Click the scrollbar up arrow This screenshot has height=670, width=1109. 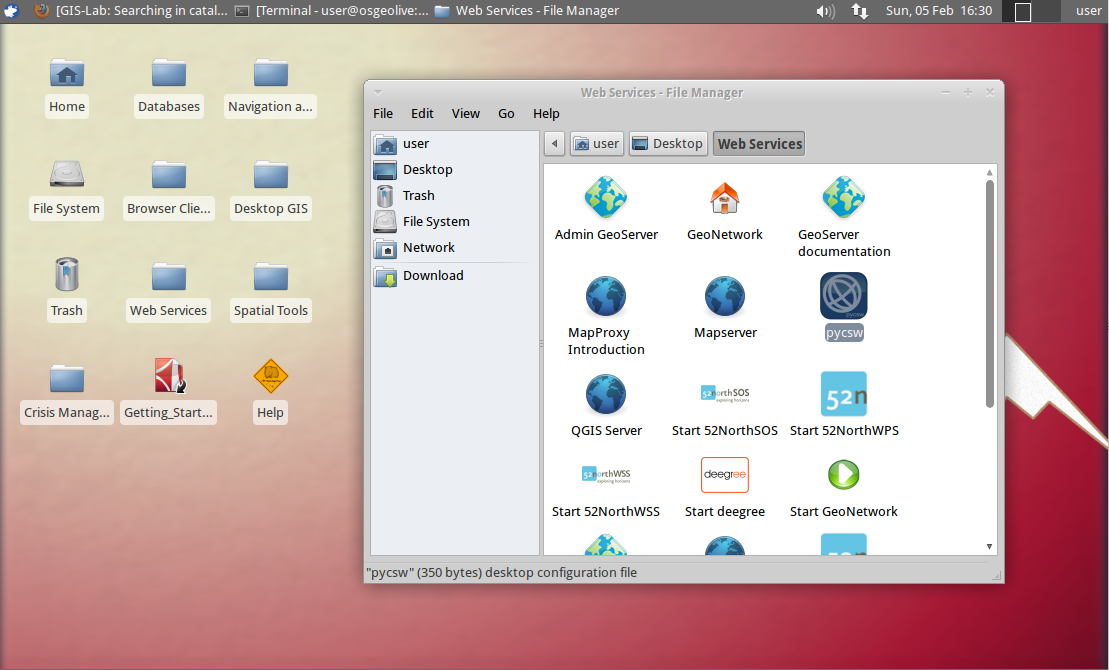pyautogui.click(x=989, y=172)
